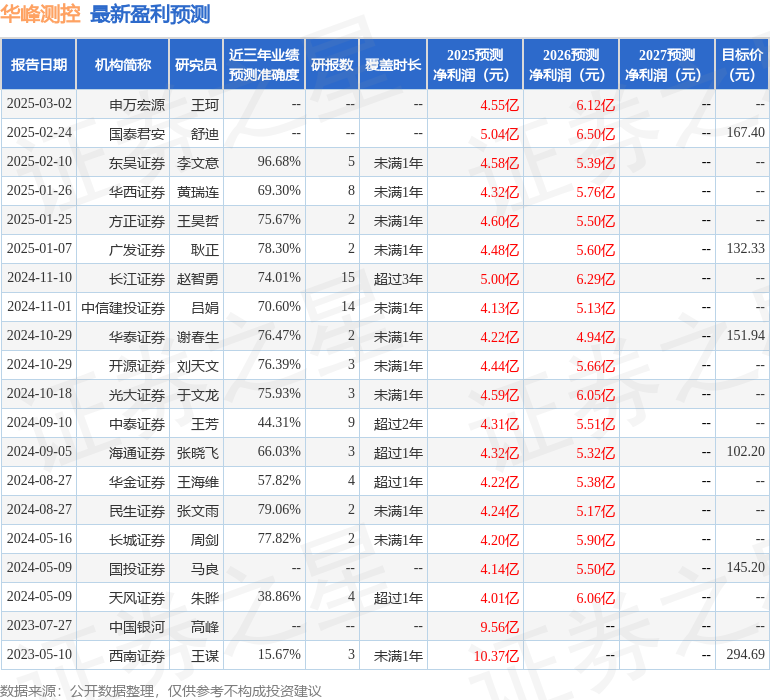Select the 研究员 column header
This screenshot has height=700, width=770.
coord(195,65)
